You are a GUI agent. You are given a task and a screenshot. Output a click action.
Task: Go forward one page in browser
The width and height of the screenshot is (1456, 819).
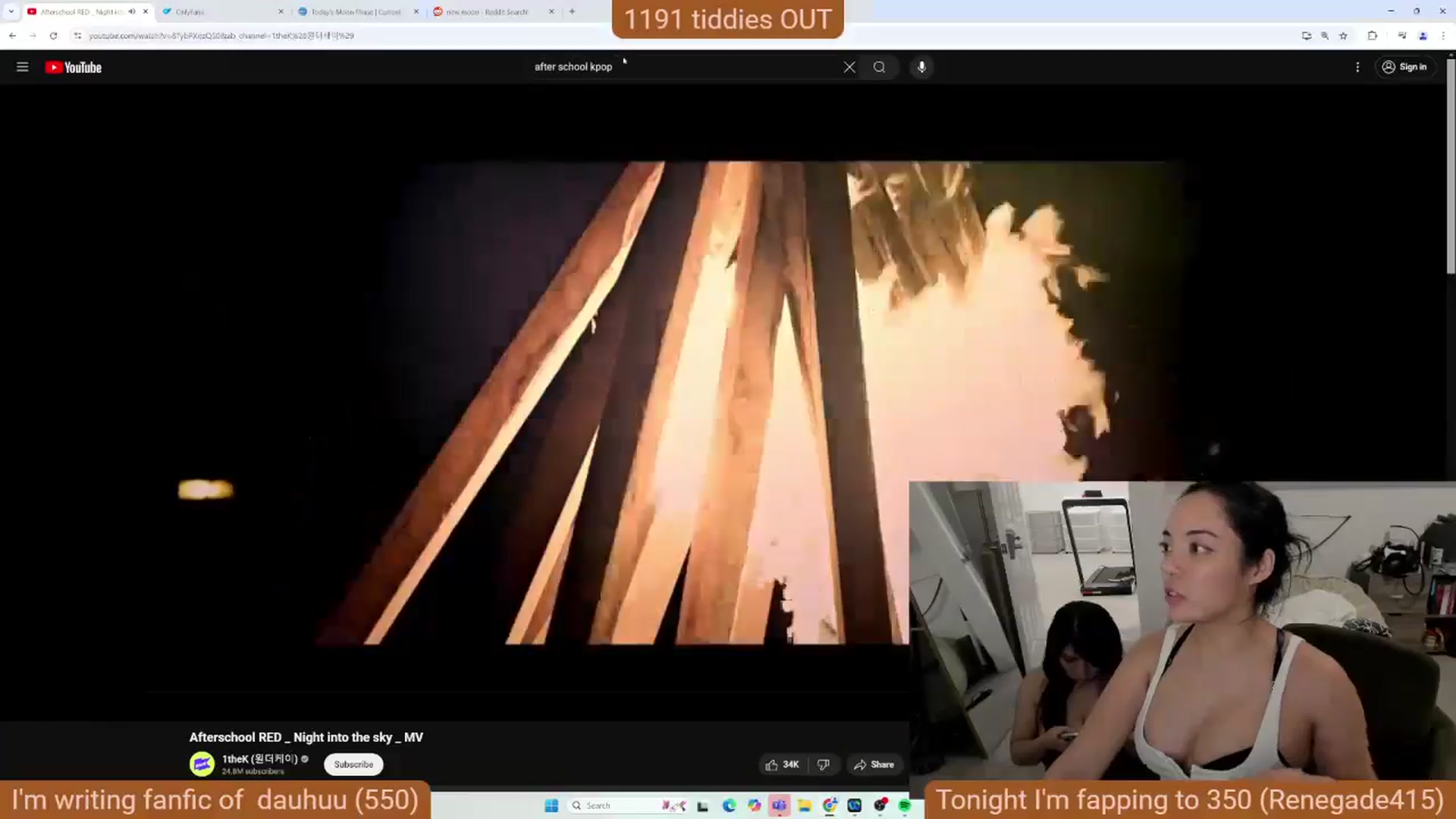point(33,36)
